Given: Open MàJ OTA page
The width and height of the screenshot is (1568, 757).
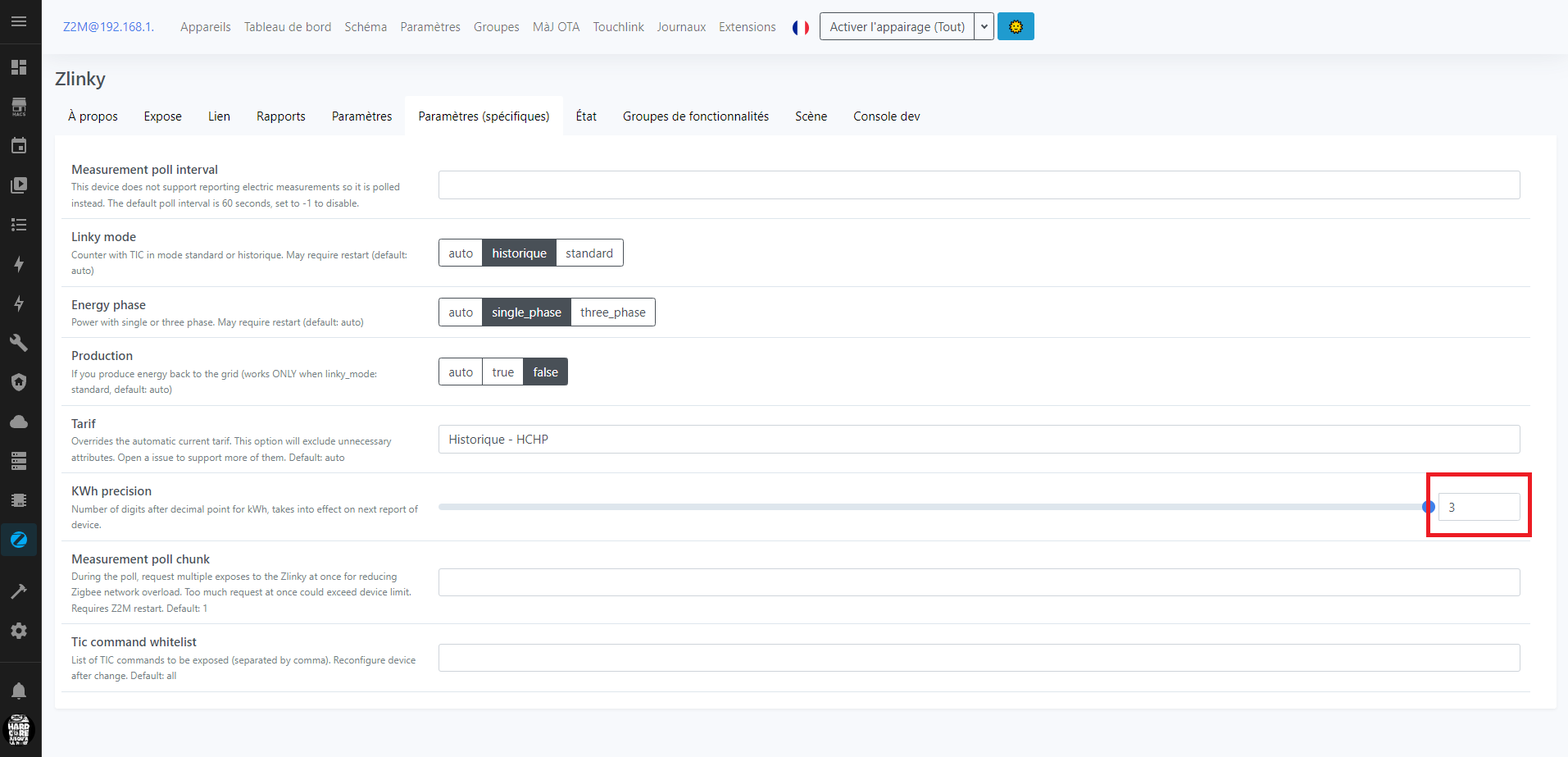Looking at the screenshot, I should click(557, 27).
